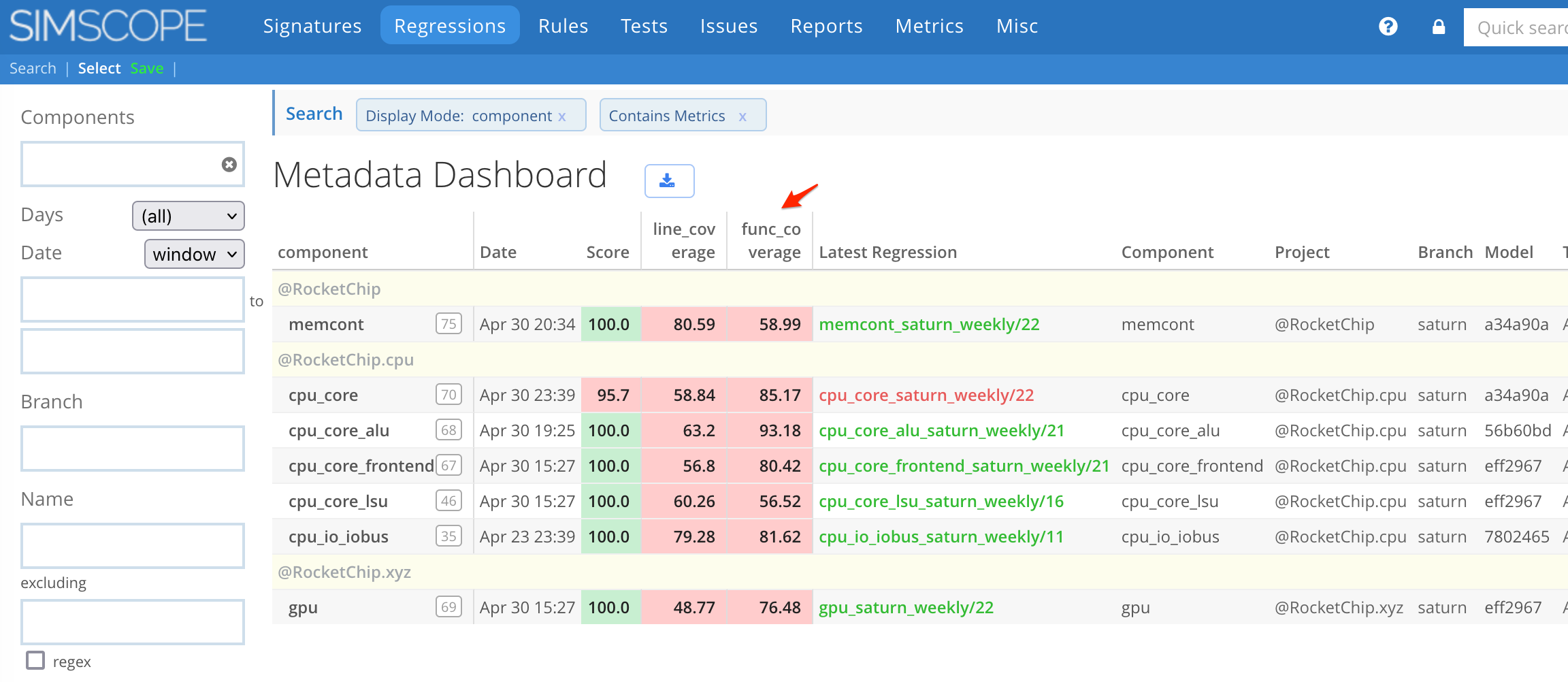Image resolution: width=1568 pixels, height=682 pixels.
Task: Click the cpu_core_frontend count badge 67
Action: [x=448, y=465]
